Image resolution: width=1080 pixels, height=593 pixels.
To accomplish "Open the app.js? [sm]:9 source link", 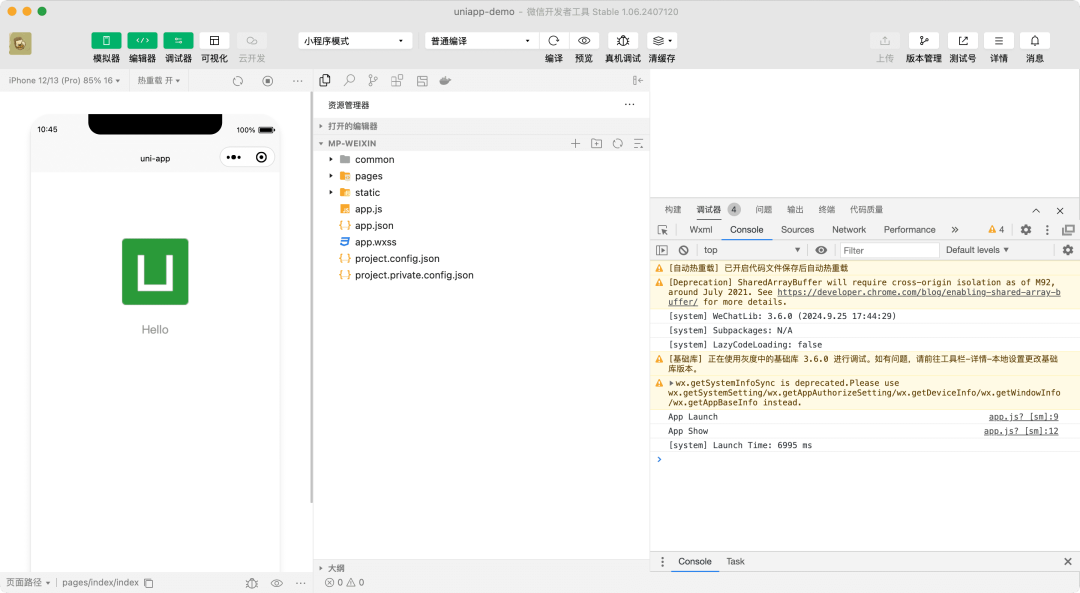I will click(1023, 417).
